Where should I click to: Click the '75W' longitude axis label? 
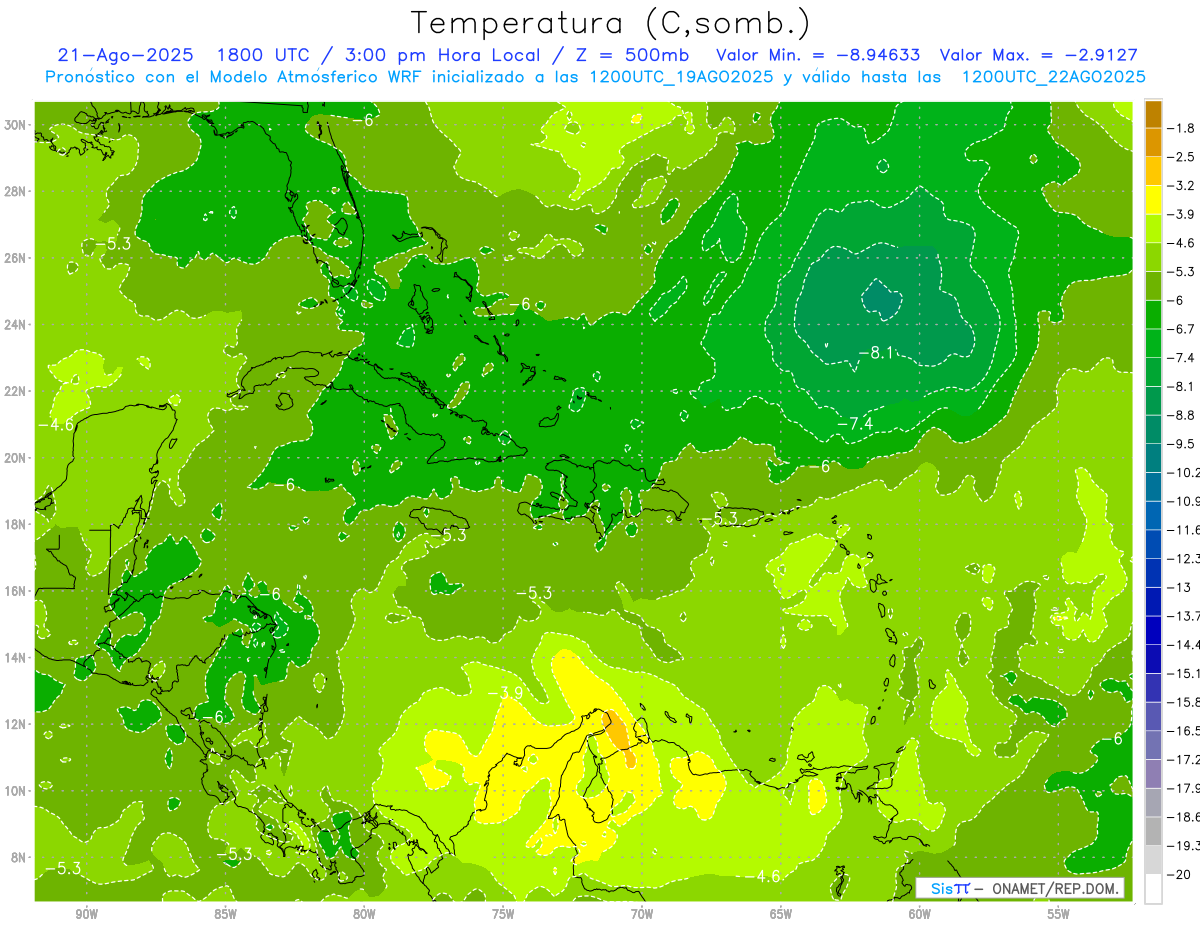(503, 914)
